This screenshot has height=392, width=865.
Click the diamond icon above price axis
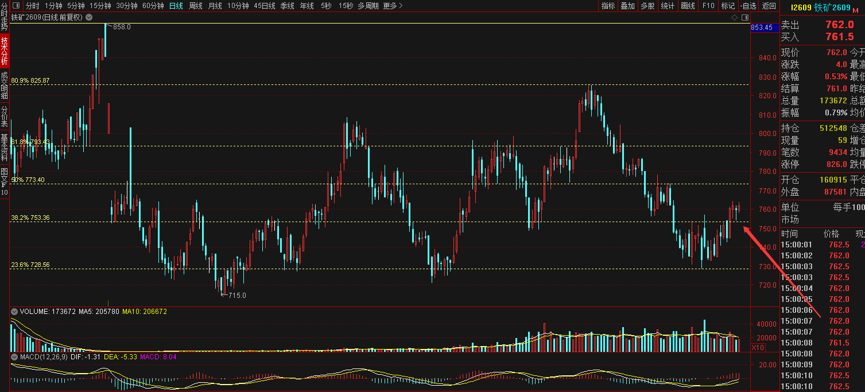click(x=734, y=18)
